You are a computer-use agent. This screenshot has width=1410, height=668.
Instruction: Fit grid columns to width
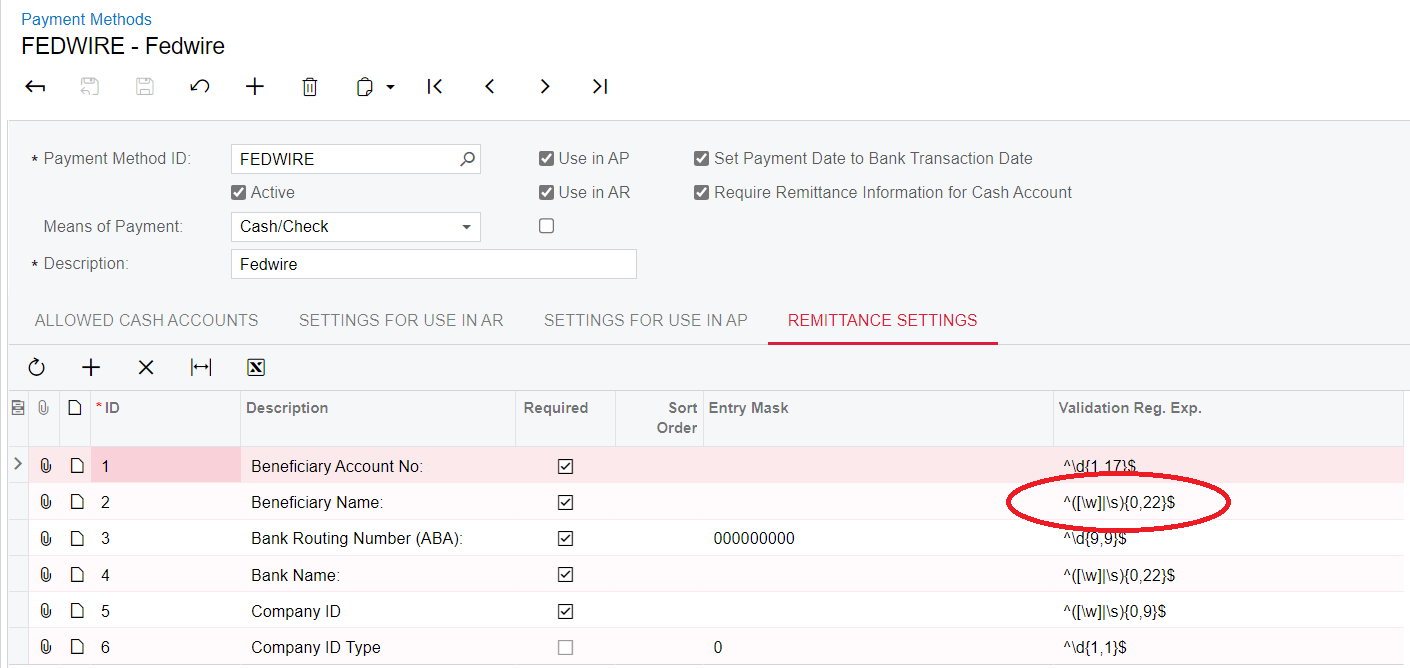click(201, 368)
